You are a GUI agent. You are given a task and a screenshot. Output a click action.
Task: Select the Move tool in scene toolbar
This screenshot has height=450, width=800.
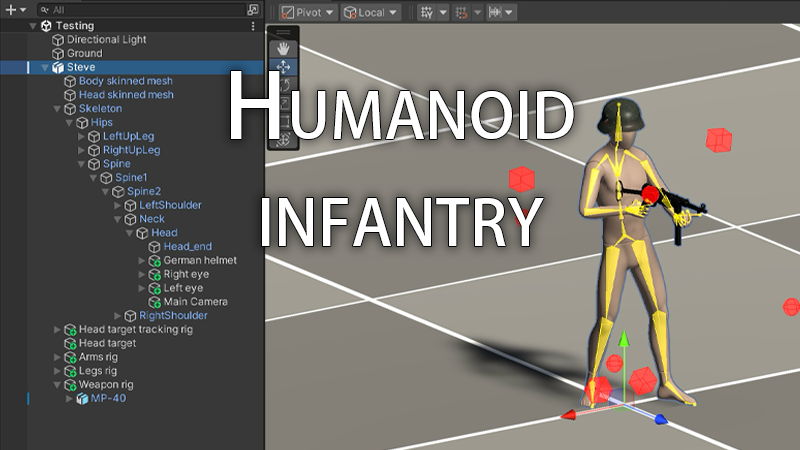(283, 67)
